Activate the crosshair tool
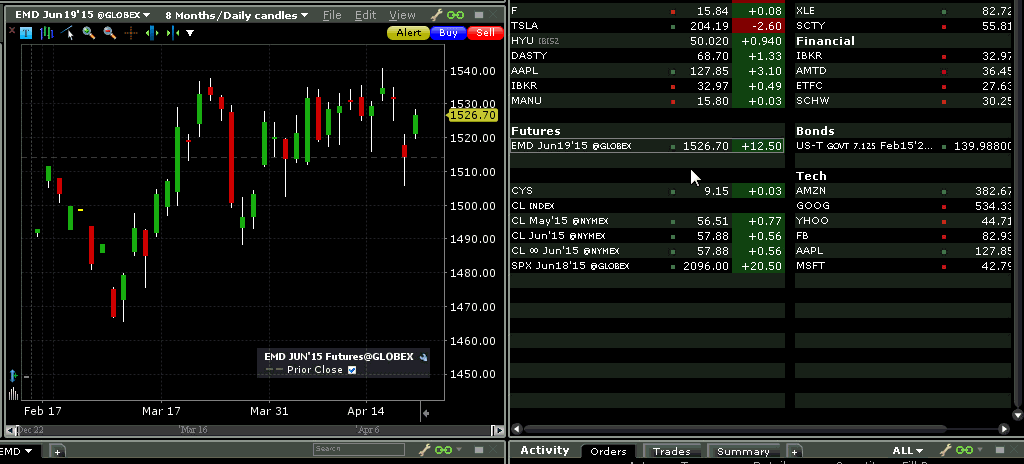This screenshot has width=1024, height=464. tap(130, 33)
